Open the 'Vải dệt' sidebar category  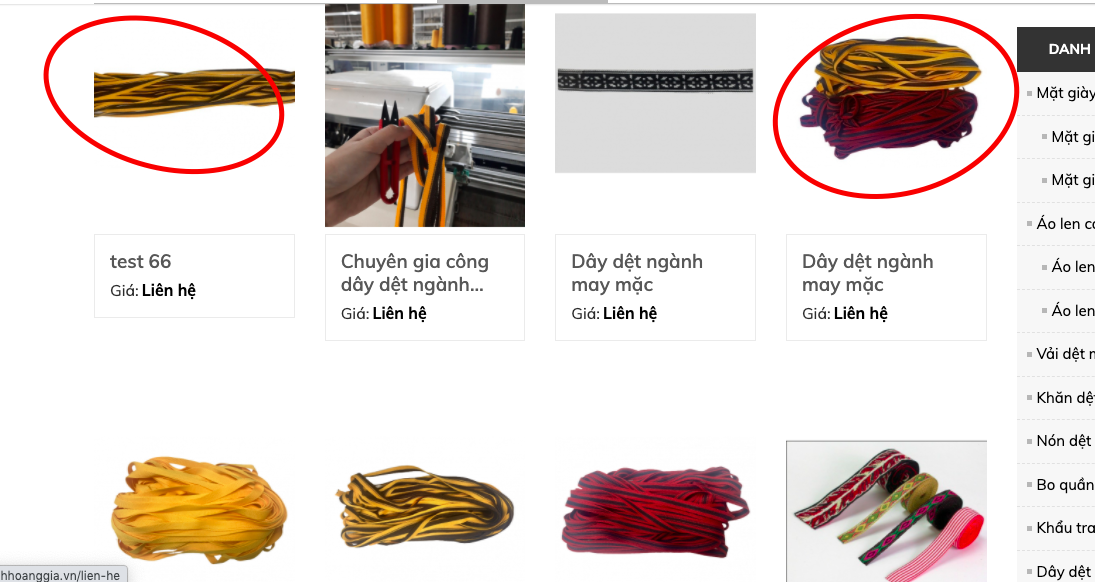click(x=1065, y=354)
